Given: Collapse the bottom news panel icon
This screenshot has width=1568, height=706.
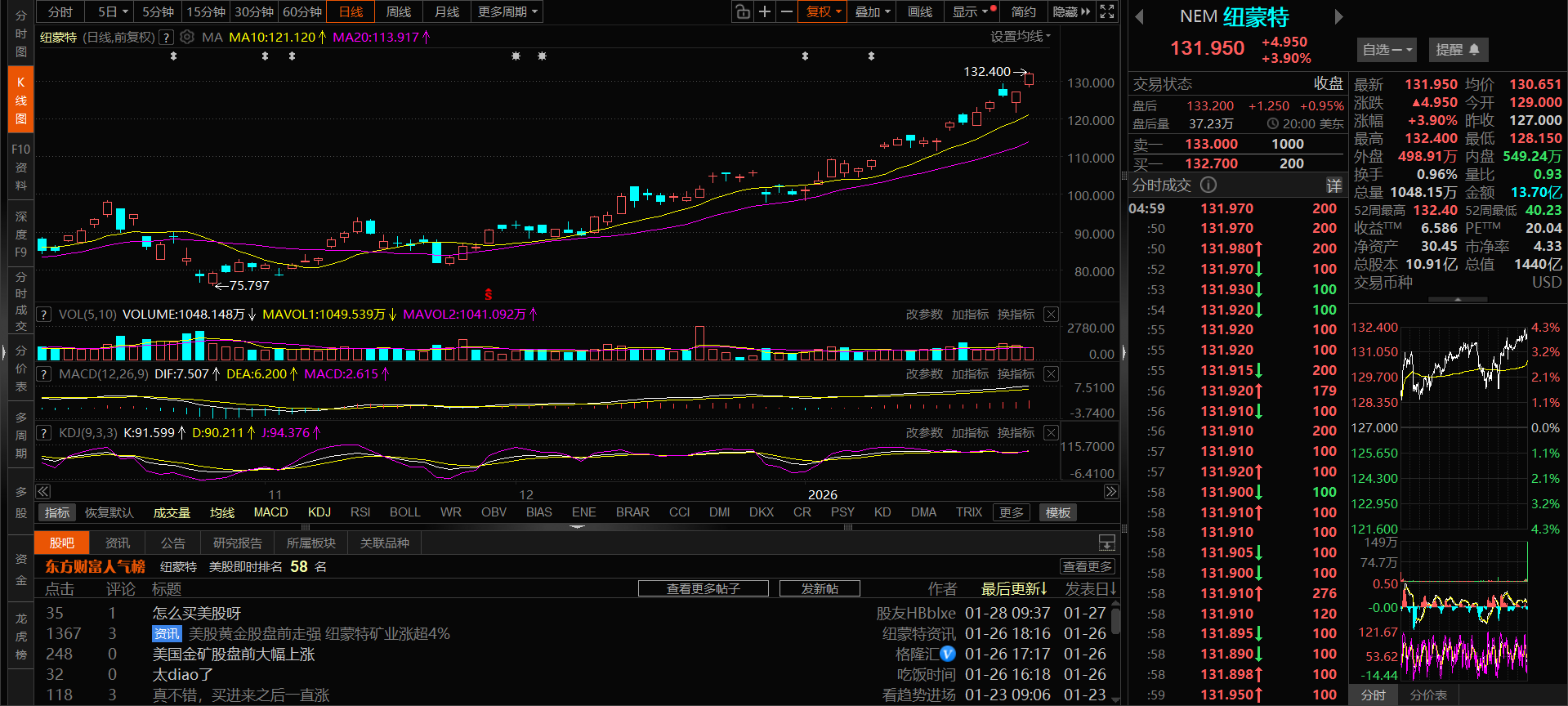Looking at the screenshot, I should [x=1107, y=543].
